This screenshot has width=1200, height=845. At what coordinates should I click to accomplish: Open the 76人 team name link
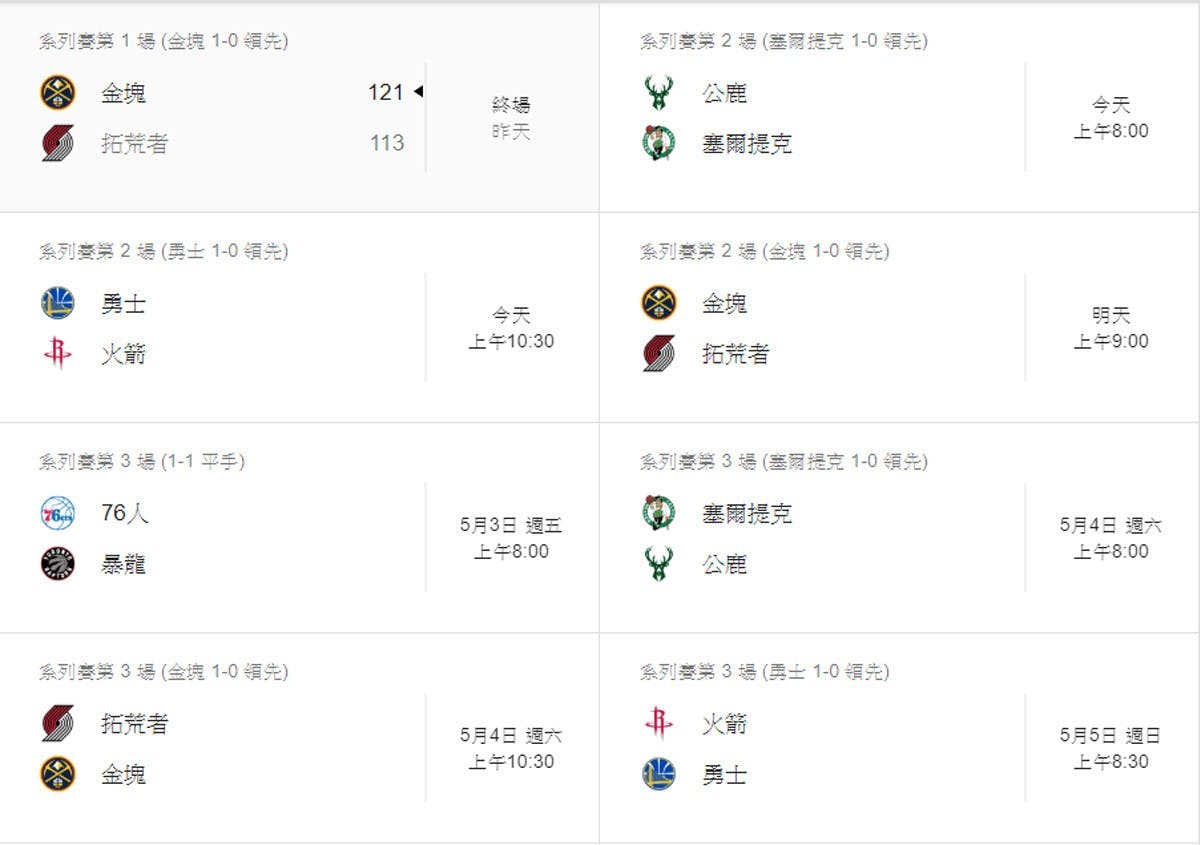(x=125, y=514)
